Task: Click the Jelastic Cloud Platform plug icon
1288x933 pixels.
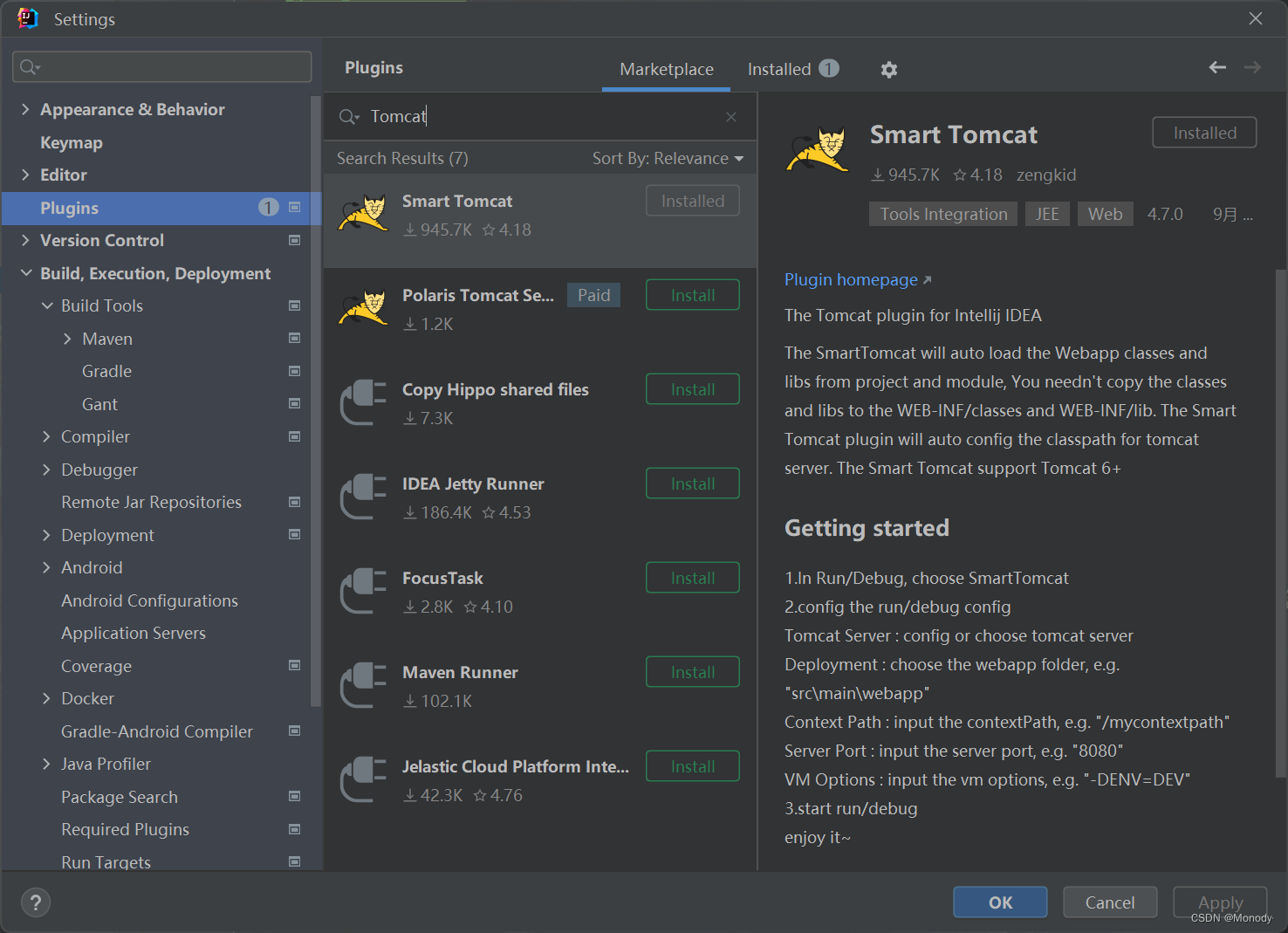Action: 363,779
